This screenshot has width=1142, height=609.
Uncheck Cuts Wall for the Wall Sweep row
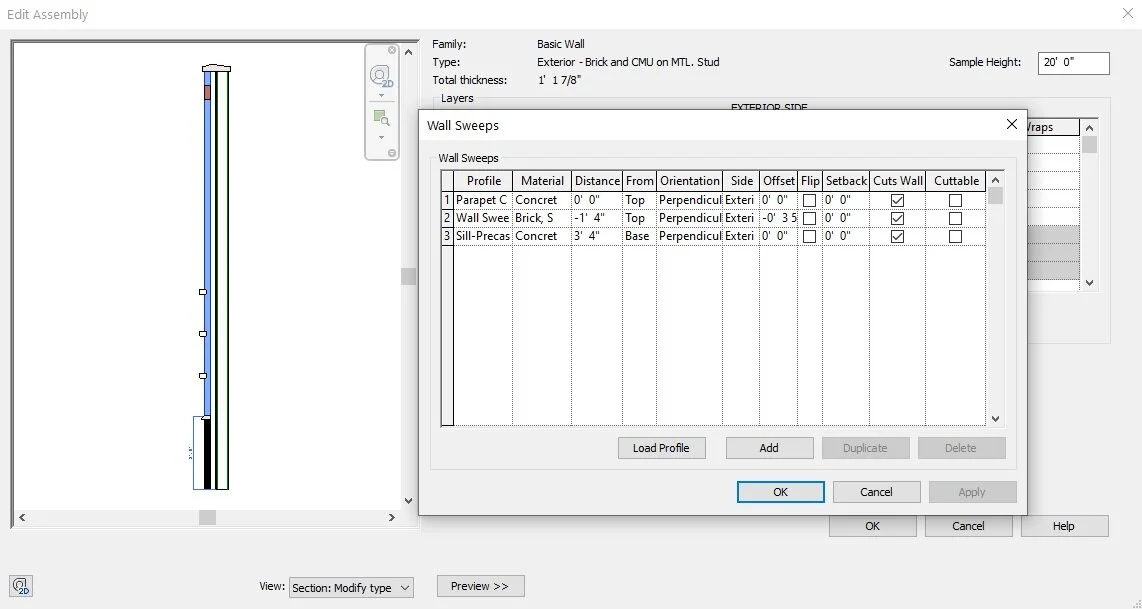coord(897,217)
